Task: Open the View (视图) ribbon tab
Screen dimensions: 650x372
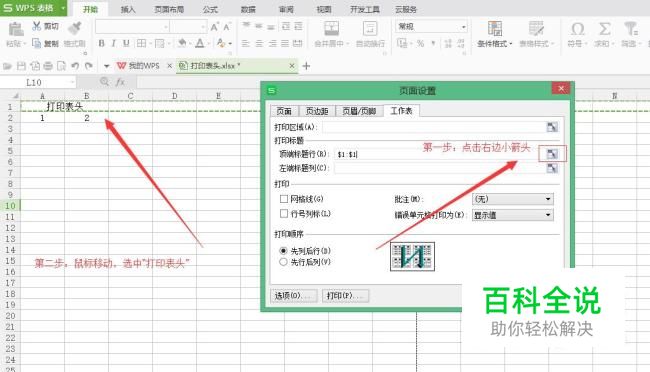Action: (324, 9)
